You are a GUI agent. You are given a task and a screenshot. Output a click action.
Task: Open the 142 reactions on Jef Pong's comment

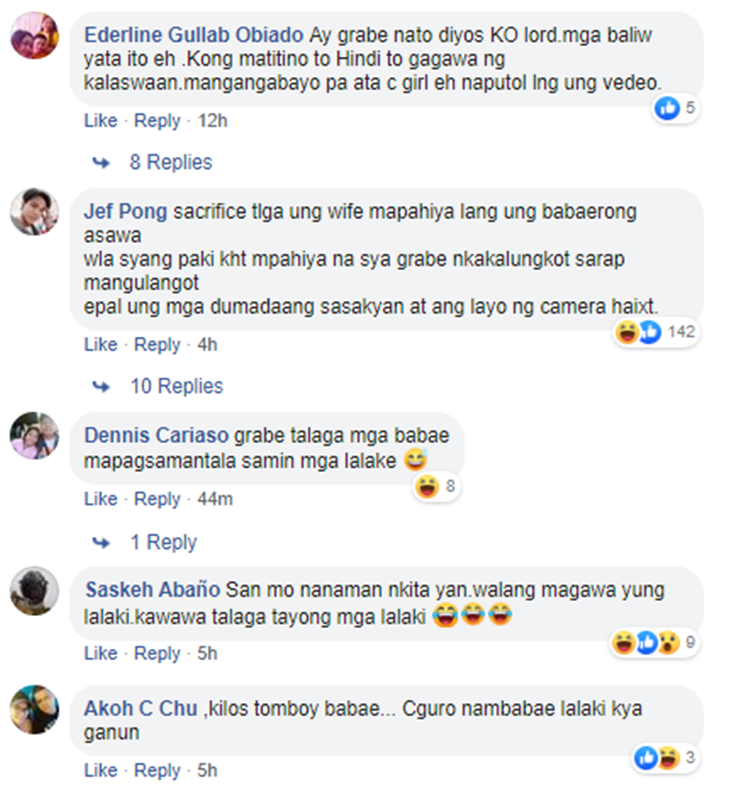[x=656, y=333]
